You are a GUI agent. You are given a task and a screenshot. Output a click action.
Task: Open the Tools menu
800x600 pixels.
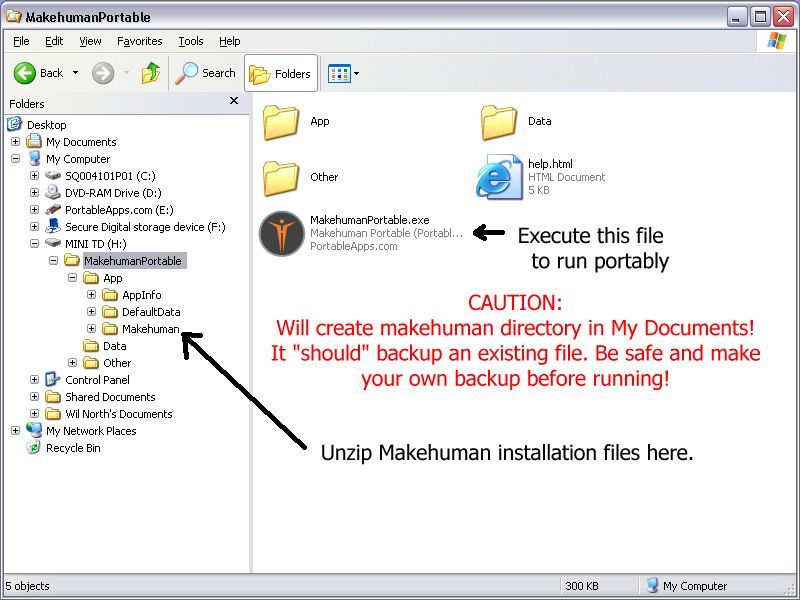coord(191,41)
